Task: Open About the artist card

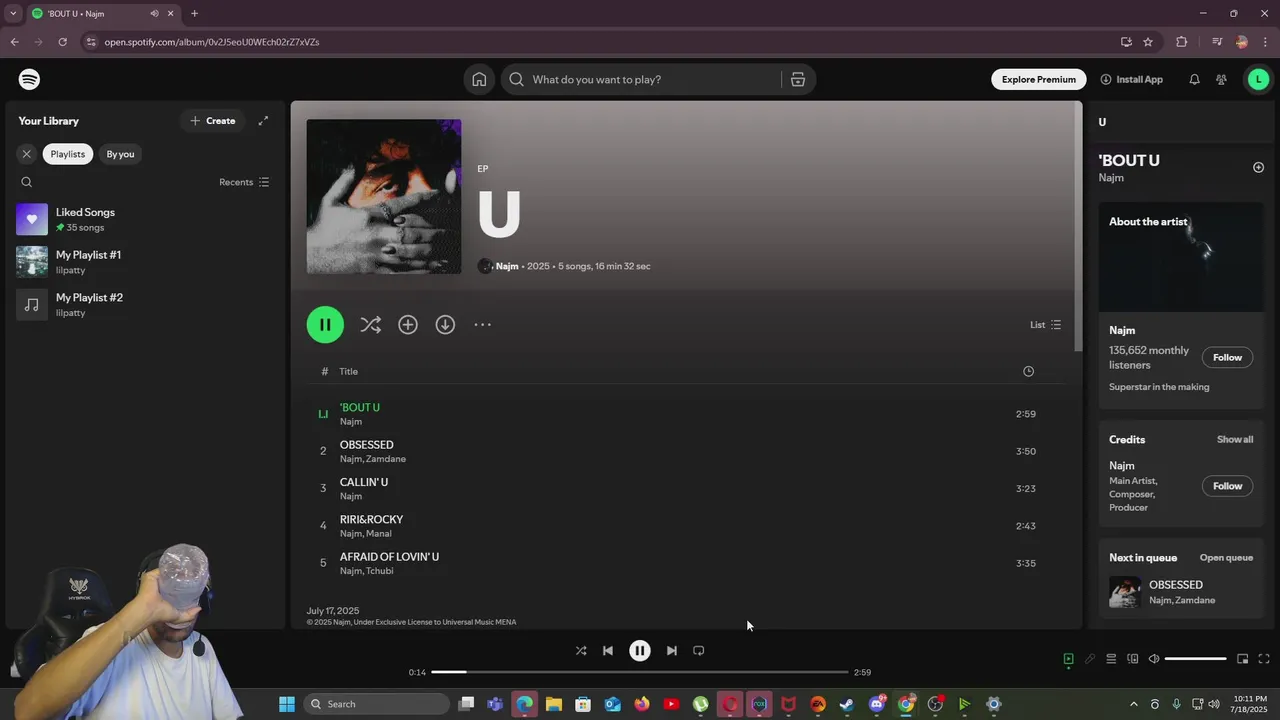Action: 1181,305
